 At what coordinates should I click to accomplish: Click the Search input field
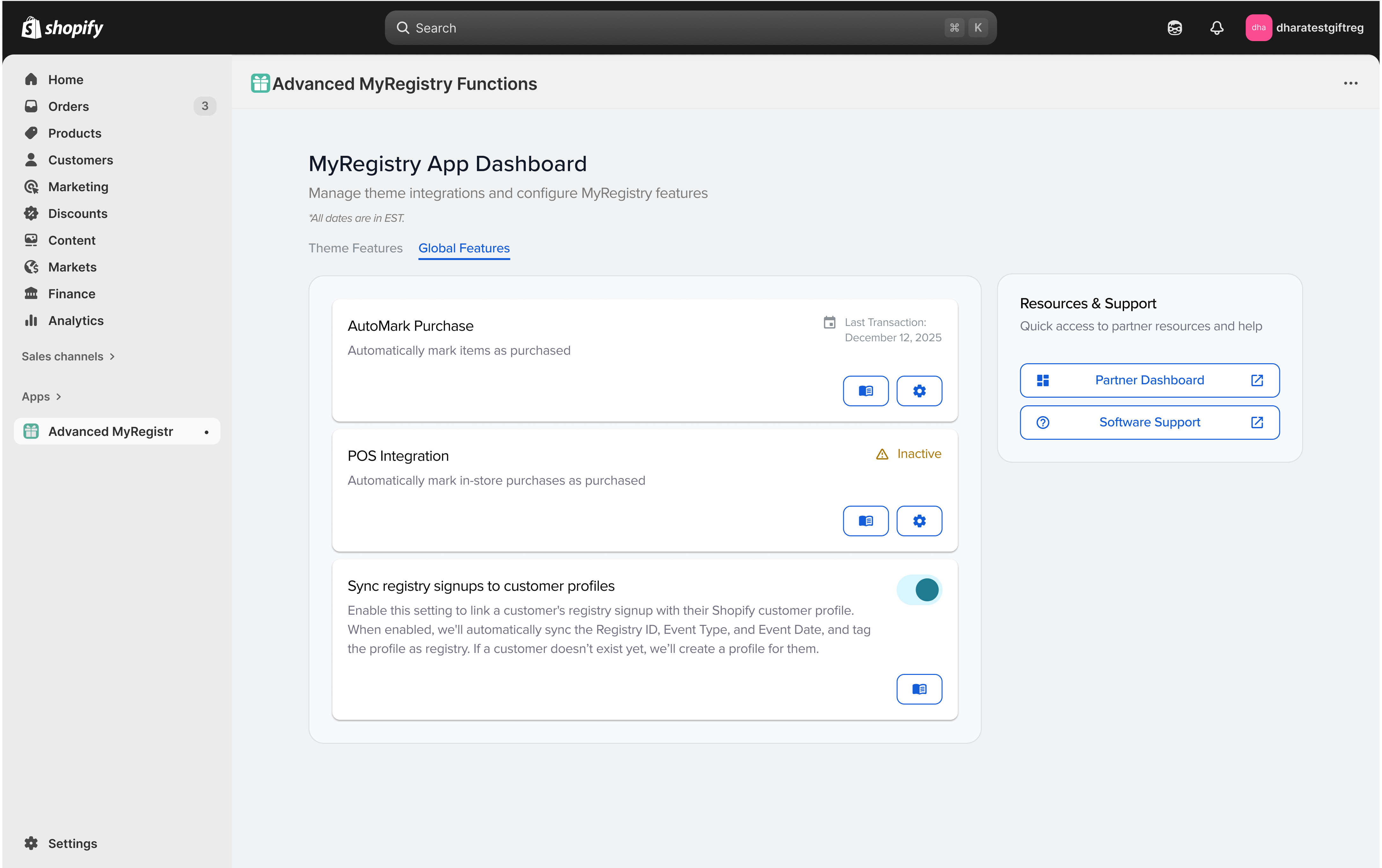point(677,27)
